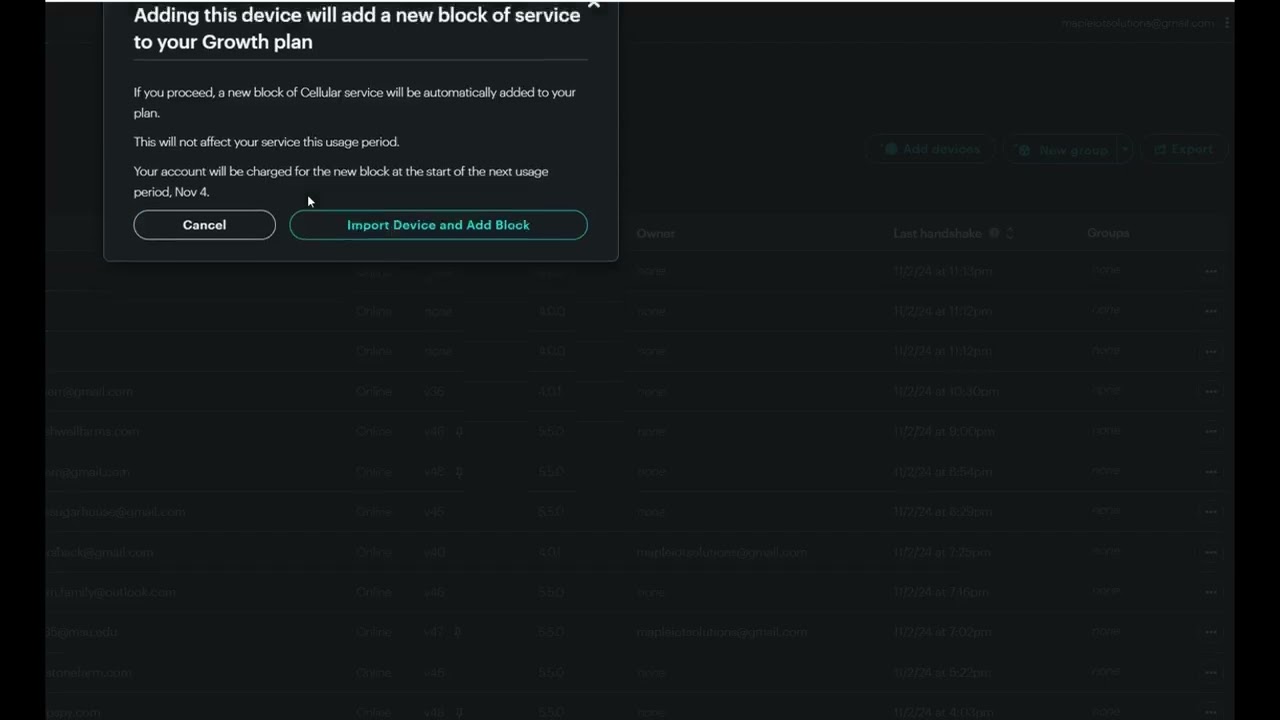The image size is (1280, 720).
Task: Open three-dot menu for 7:02pm row
Action: [1211, 632]
